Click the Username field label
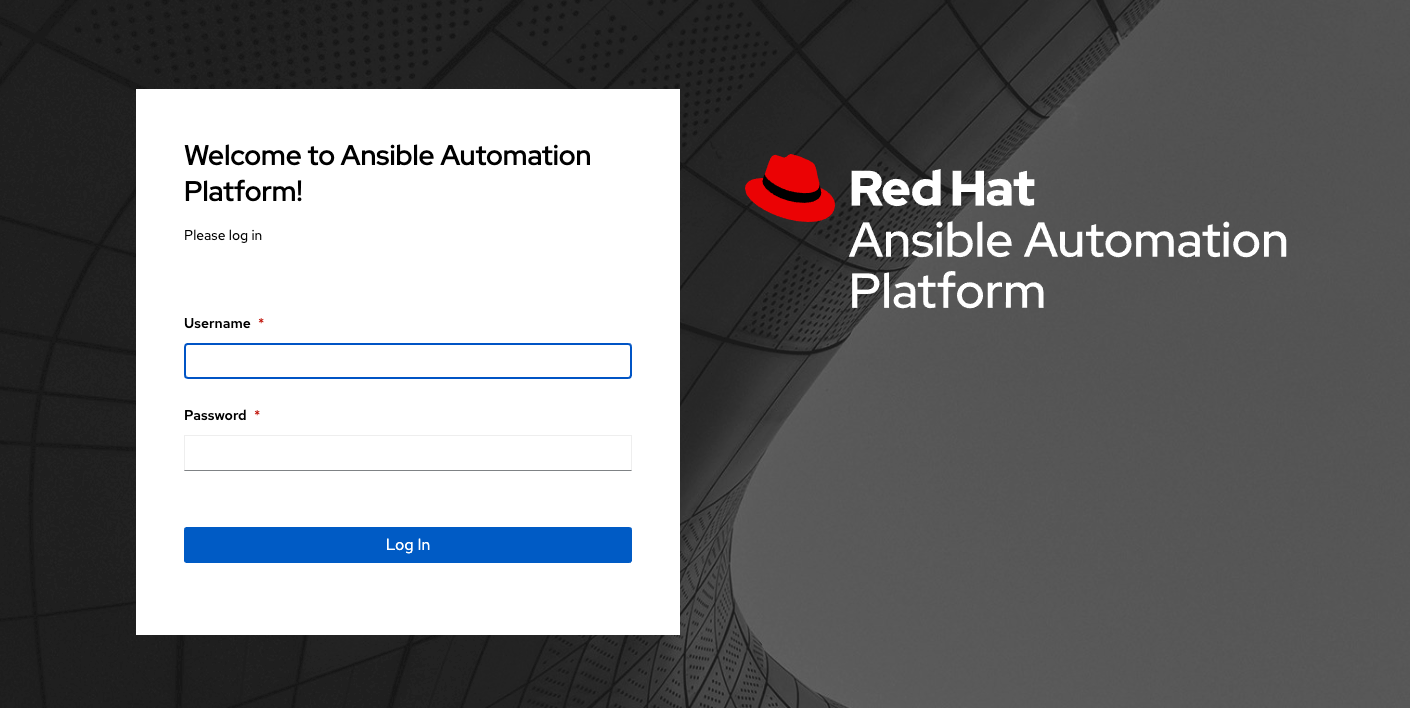The width and height of the screenshot is (1410, 708). pyautogui.click(x=217, y=324)
